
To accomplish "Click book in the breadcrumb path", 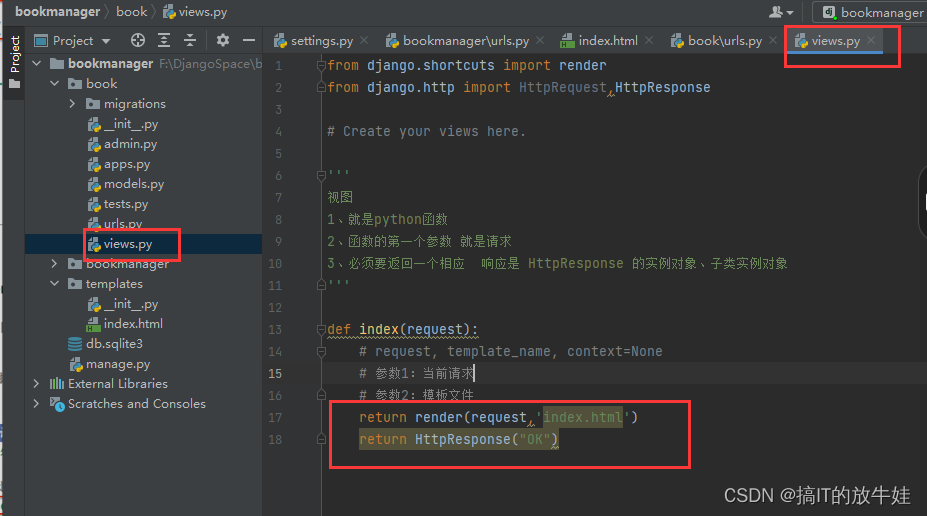I will pyautogui.click(x=131, y=12).
